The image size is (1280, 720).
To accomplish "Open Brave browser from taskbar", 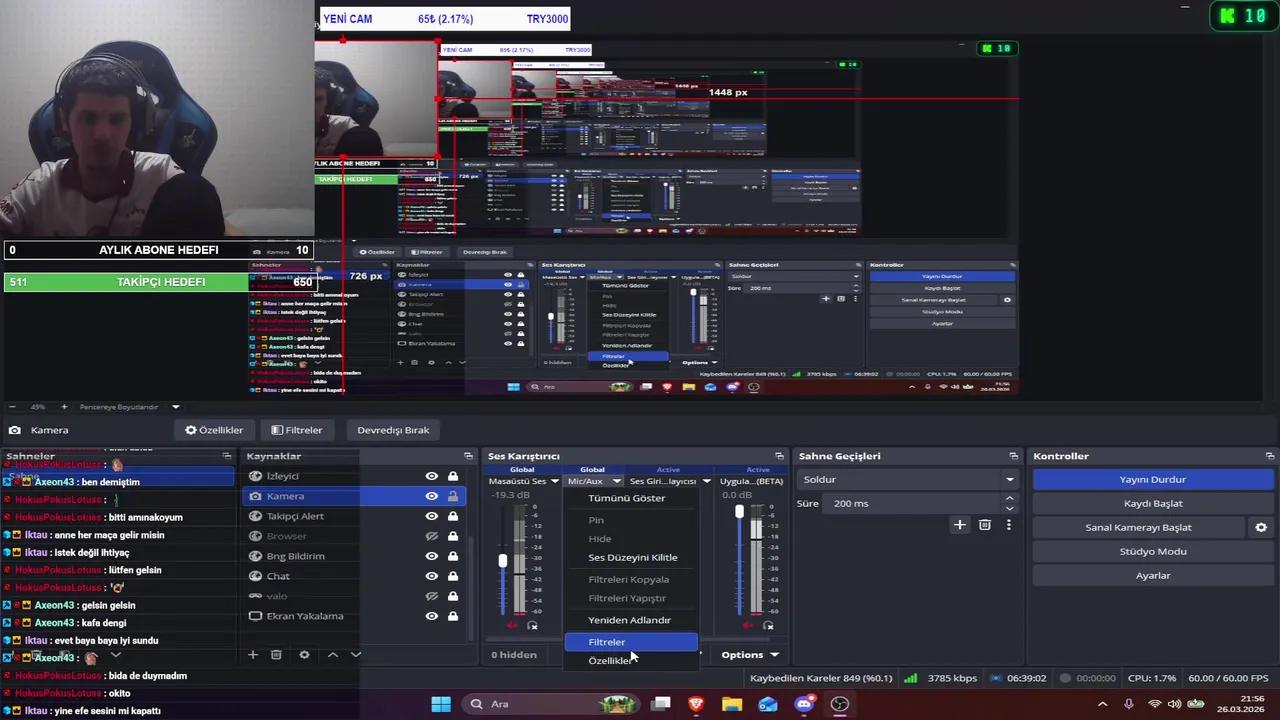I will pyautogui.click(x=696, y=704).
